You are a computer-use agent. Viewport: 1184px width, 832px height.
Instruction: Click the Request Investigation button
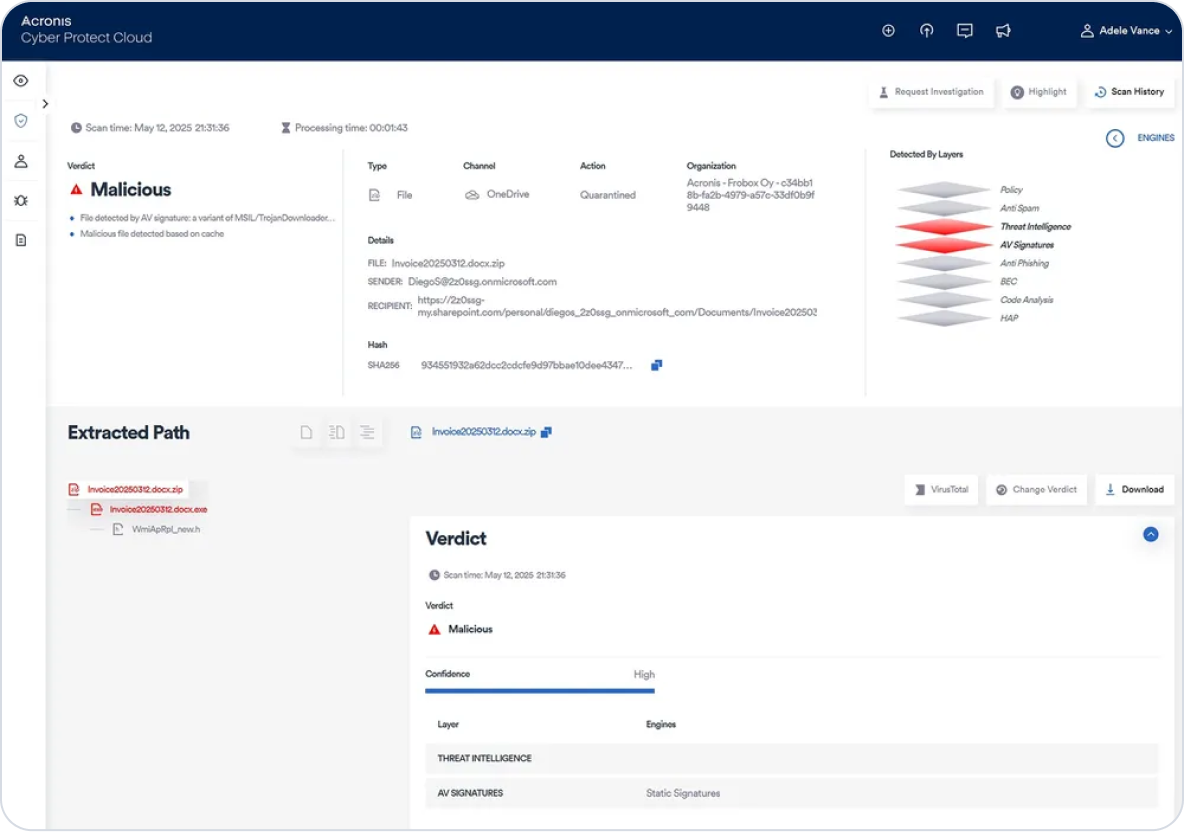coord(930,91)
